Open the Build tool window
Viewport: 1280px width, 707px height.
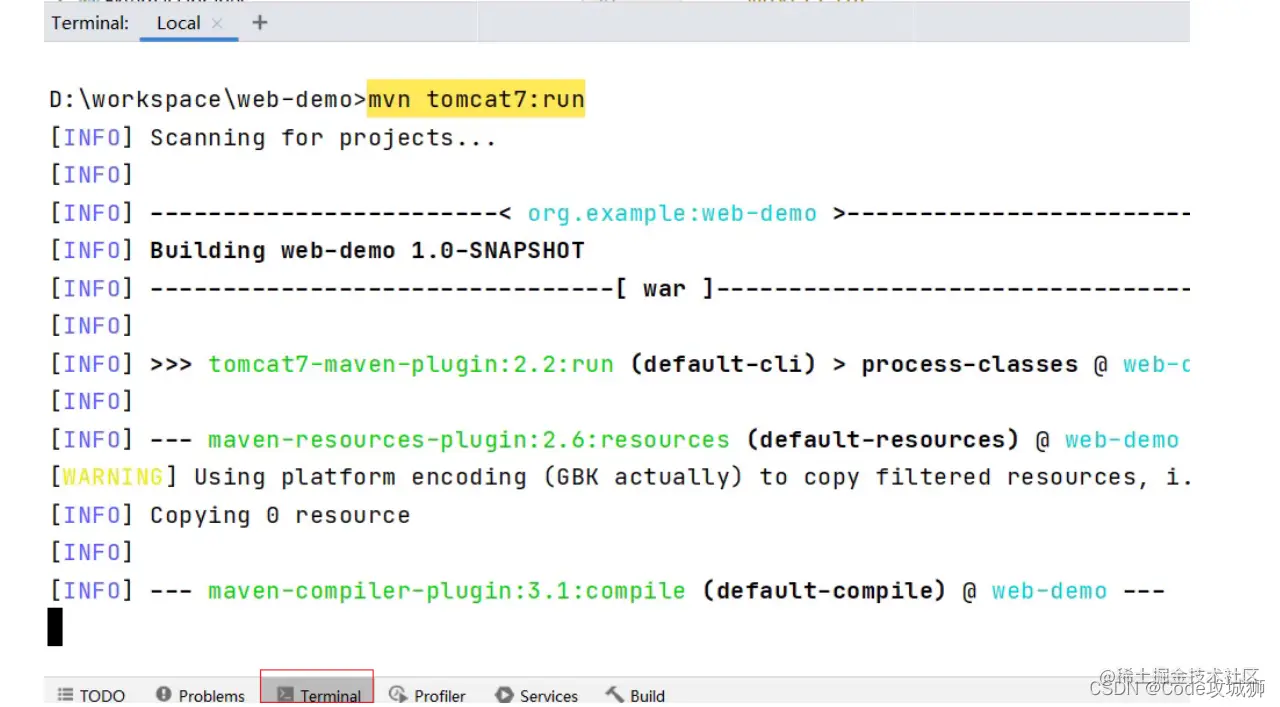[x=635, y=695]
